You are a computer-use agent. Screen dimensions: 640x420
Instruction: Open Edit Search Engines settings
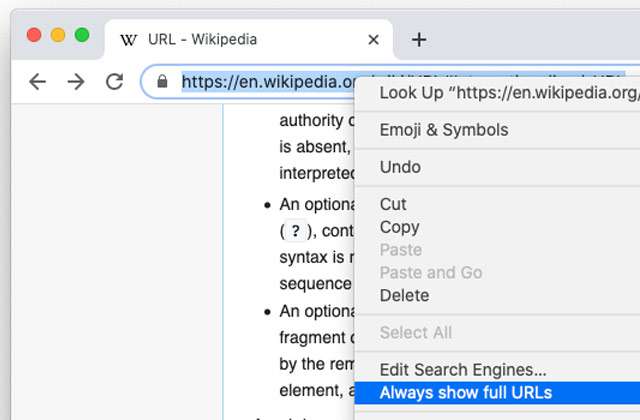tap(463, 370)
